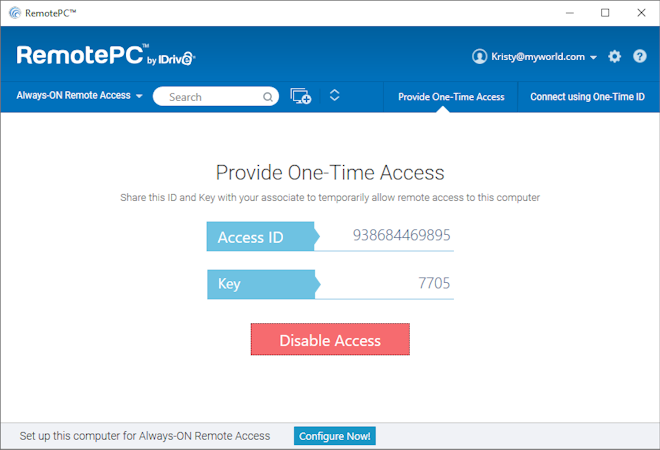This screenshot has height=450, width=660.
Task: Click the add computer icon
Action: (x=301, y=96)
